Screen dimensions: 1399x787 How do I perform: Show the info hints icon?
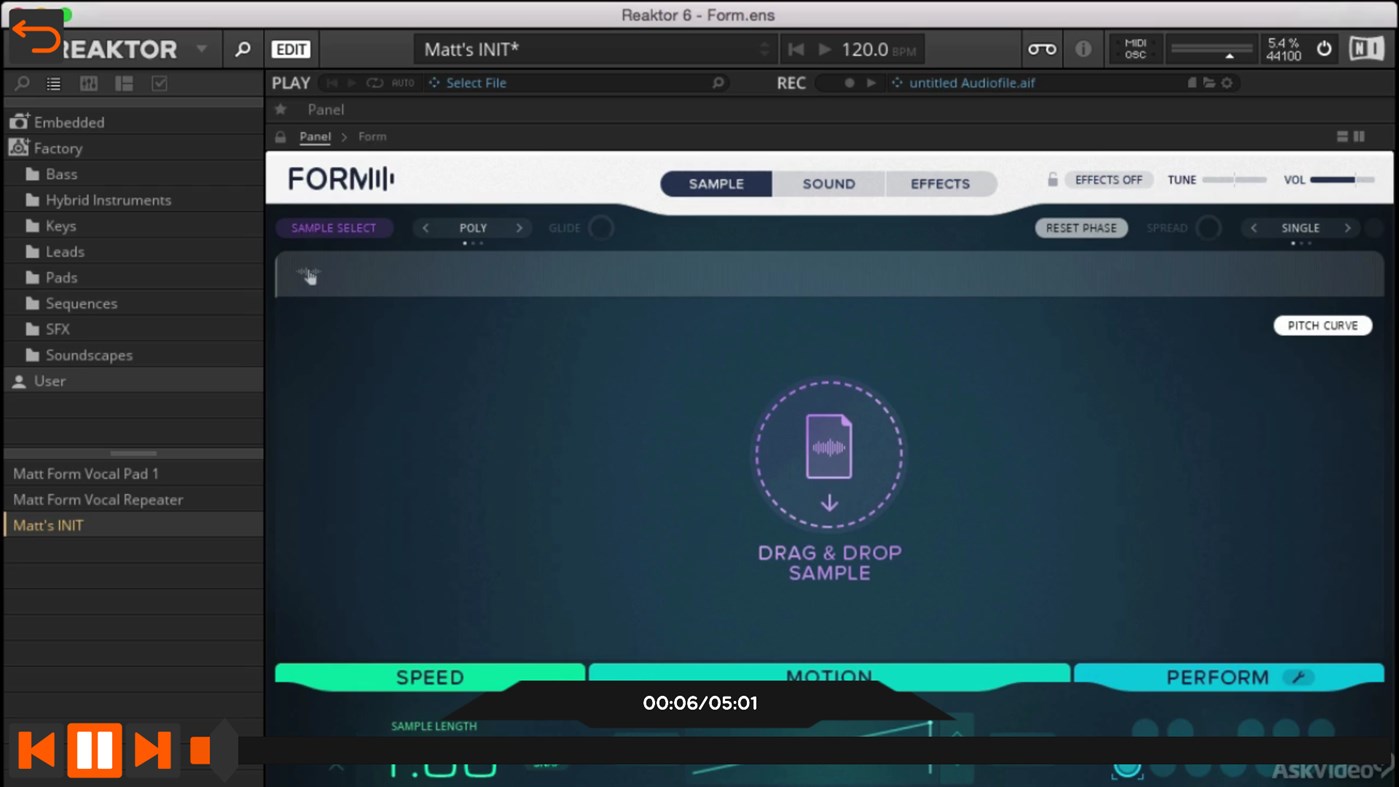1083,49
